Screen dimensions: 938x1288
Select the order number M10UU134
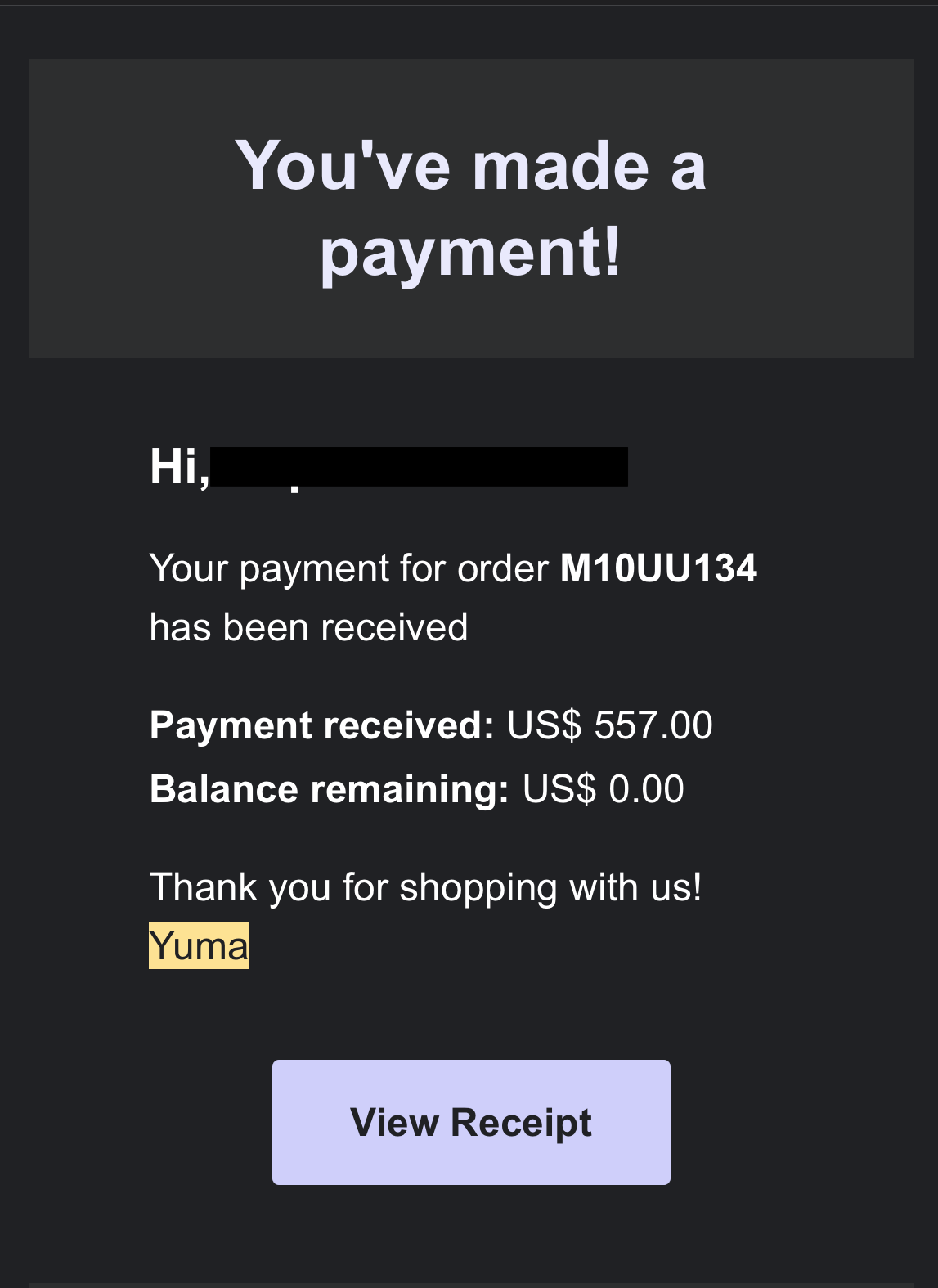pos(659,570)
